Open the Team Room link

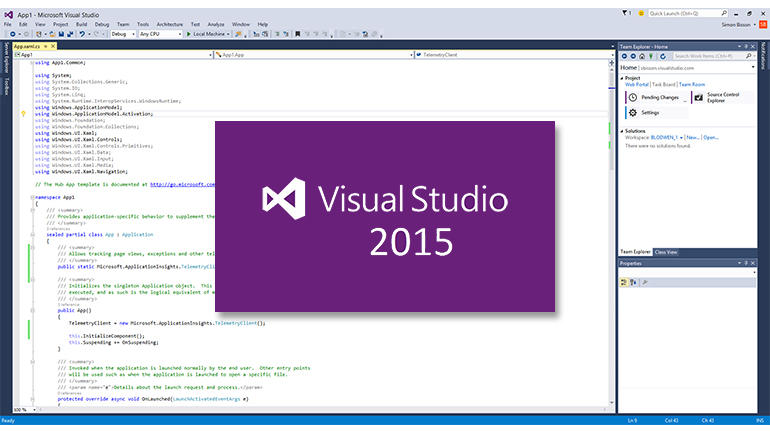point(691,84)
